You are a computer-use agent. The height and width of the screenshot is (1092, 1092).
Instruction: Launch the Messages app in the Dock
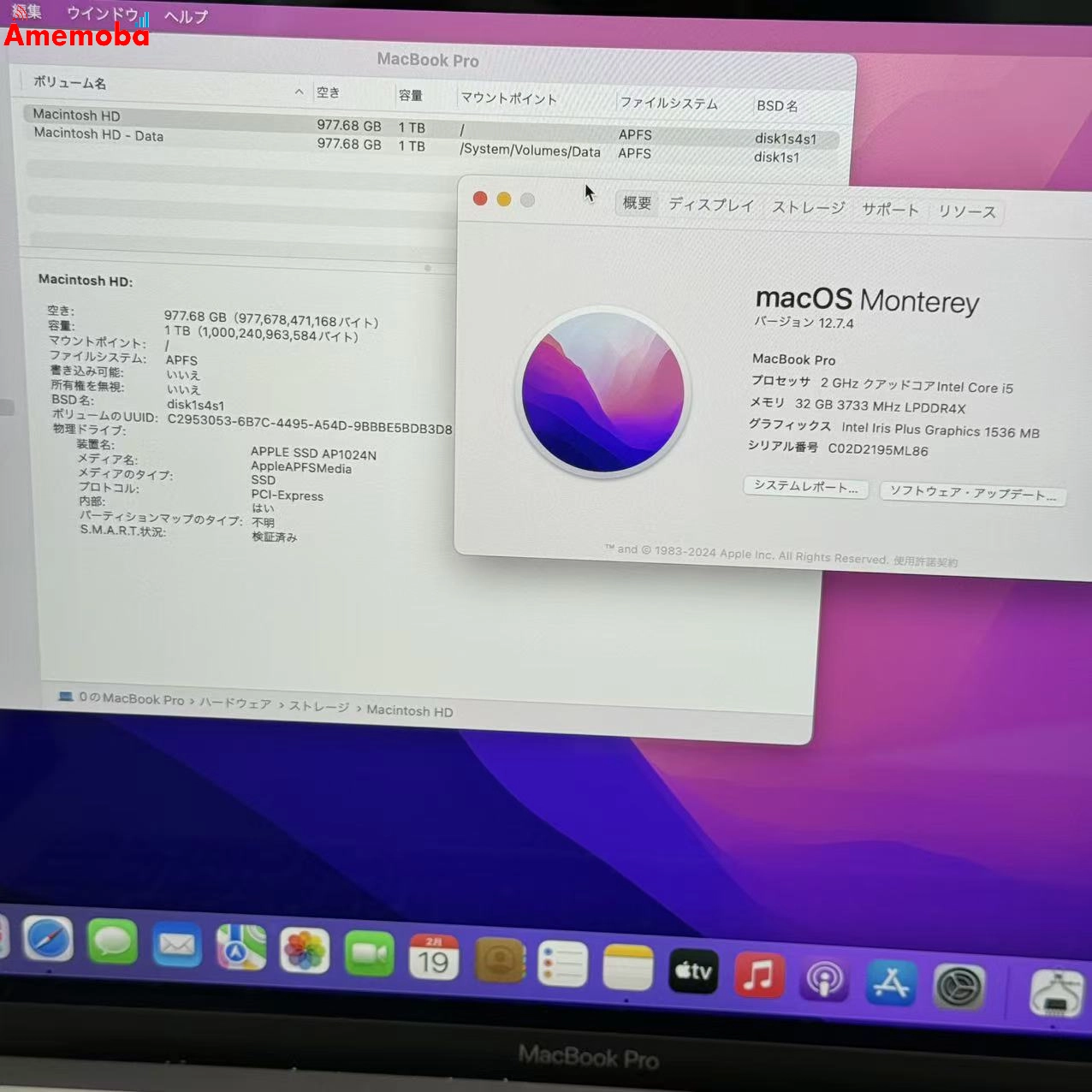tap(112, 947)
